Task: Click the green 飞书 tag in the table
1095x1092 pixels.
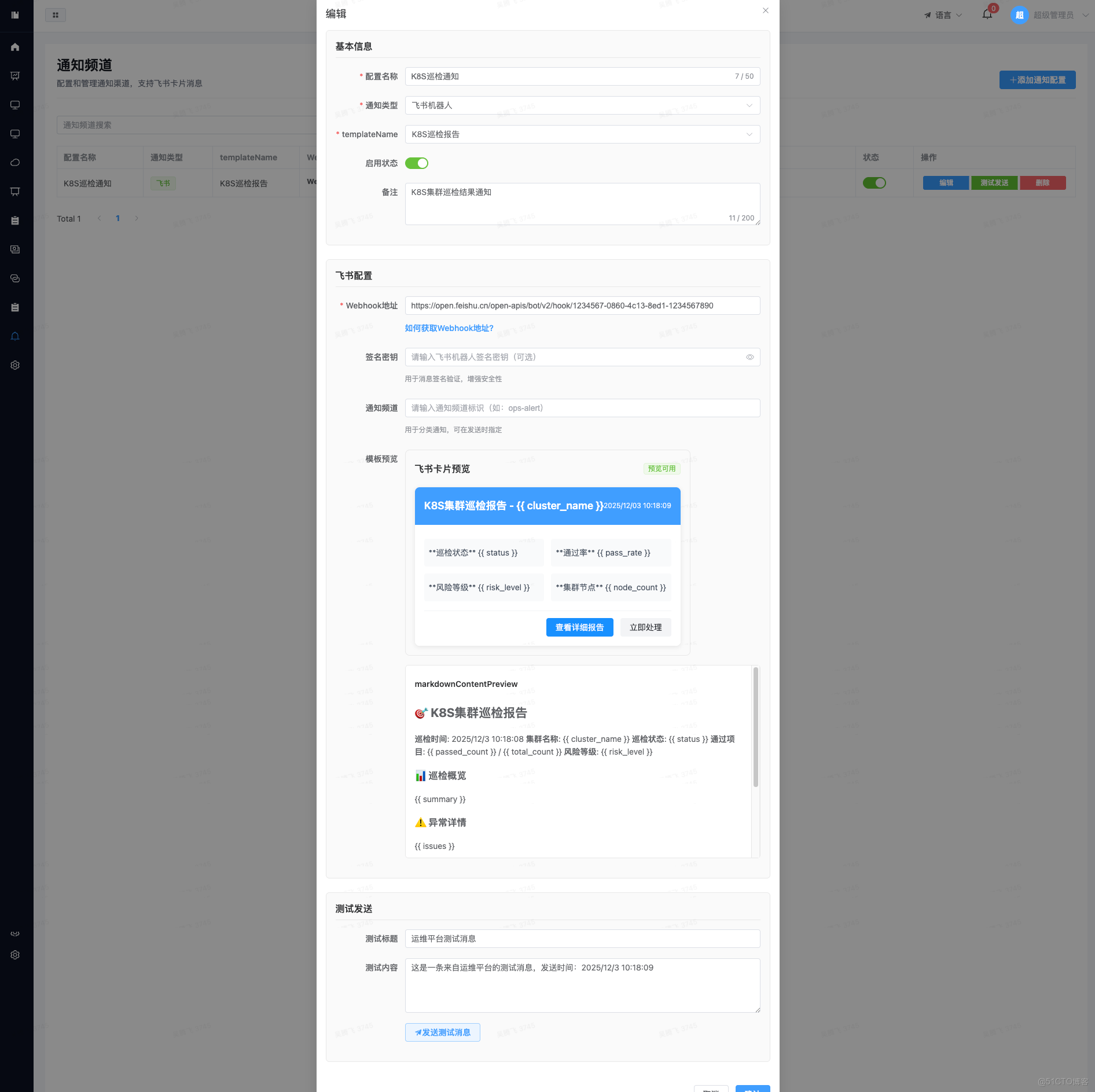Action: click(163, 183)
